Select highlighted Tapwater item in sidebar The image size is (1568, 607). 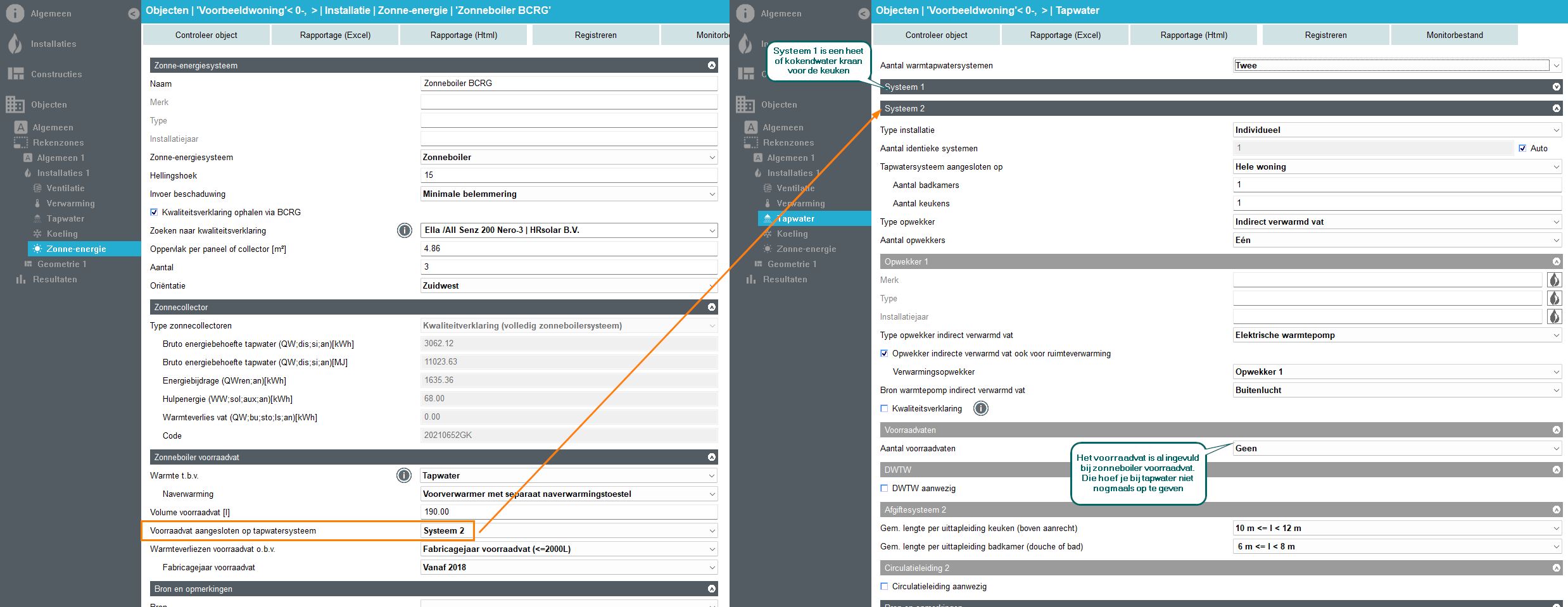[796, 218]
